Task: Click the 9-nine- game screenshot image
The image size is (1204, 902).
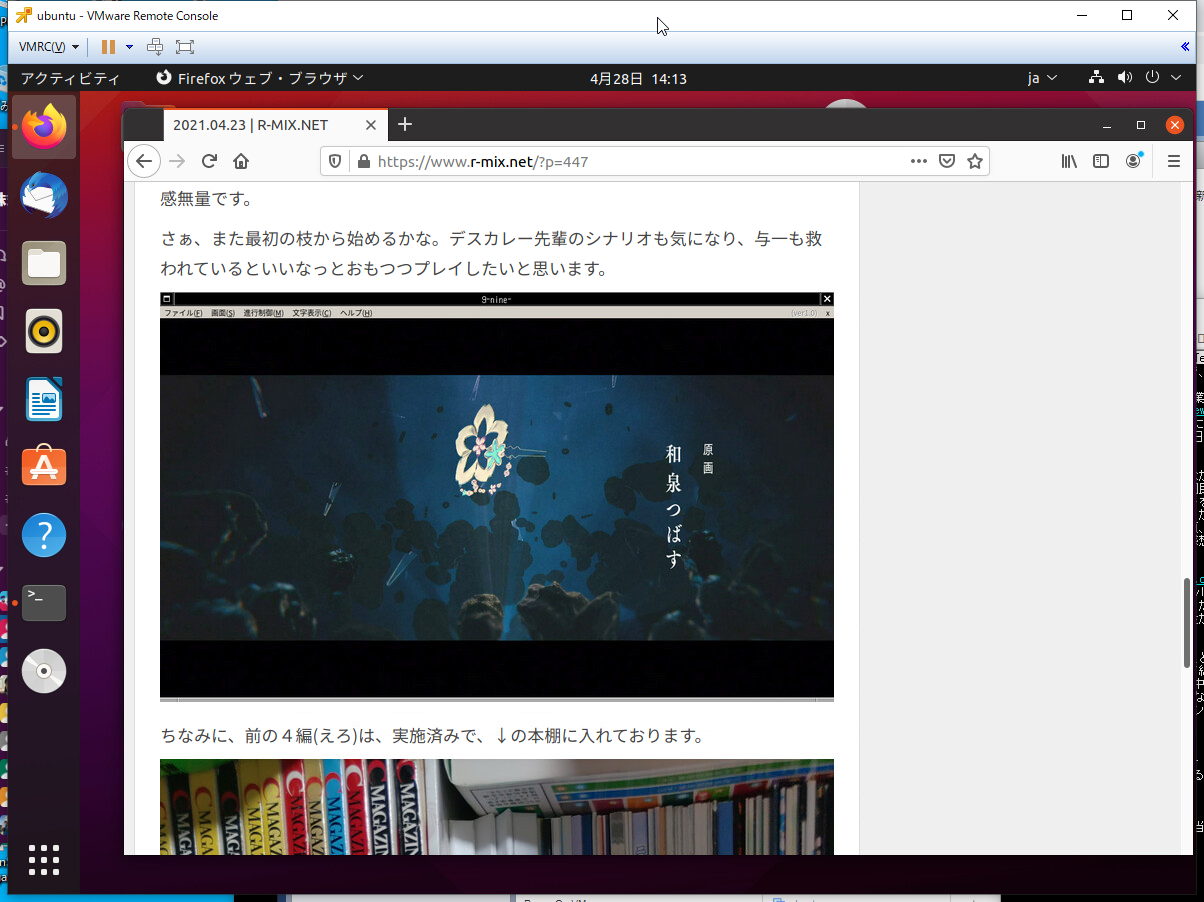Action: coord(497,496)
